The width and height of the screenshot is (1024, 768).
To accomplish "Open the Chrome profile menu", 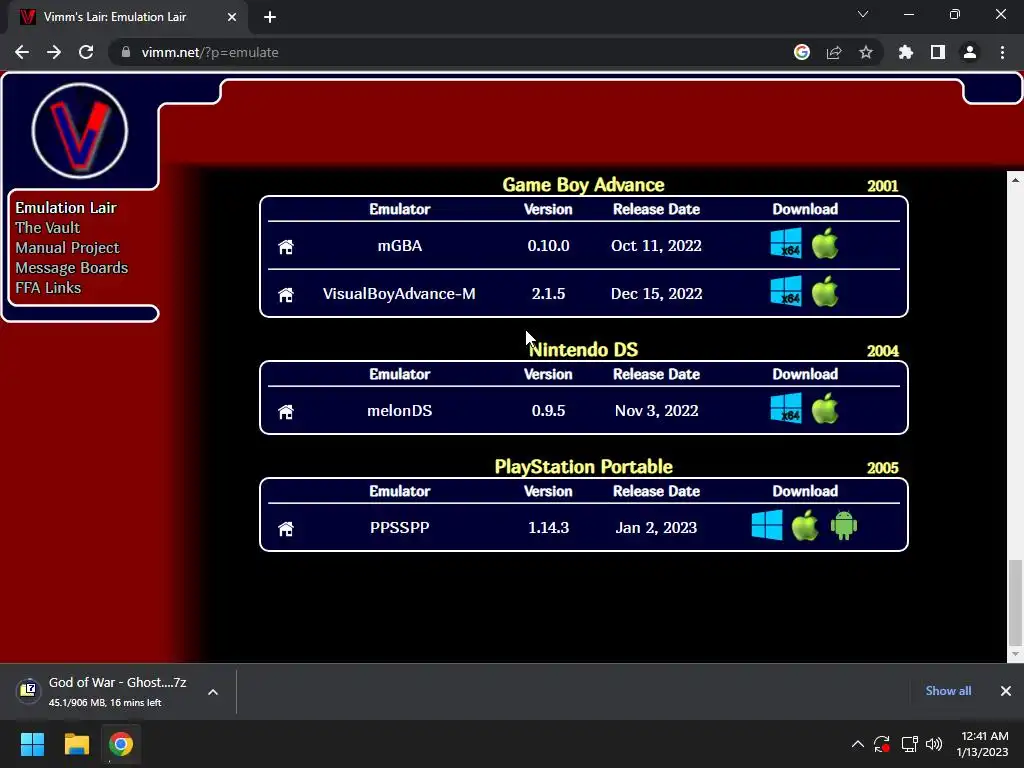I will pos(970,52).
